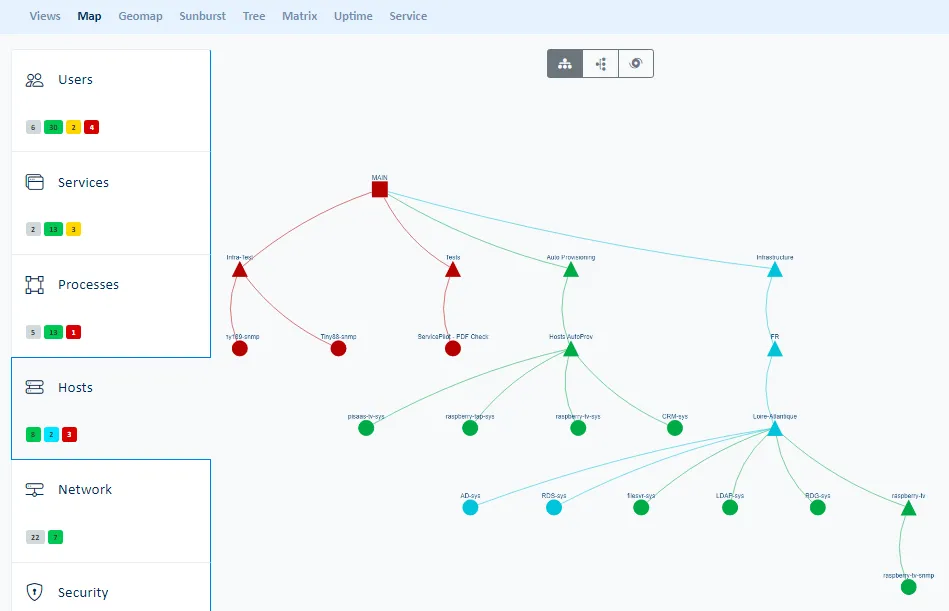Select the horizontal tree layout icon
Image resolution: width=949 pixels, height=611 pixels.
tap(600, 64)
